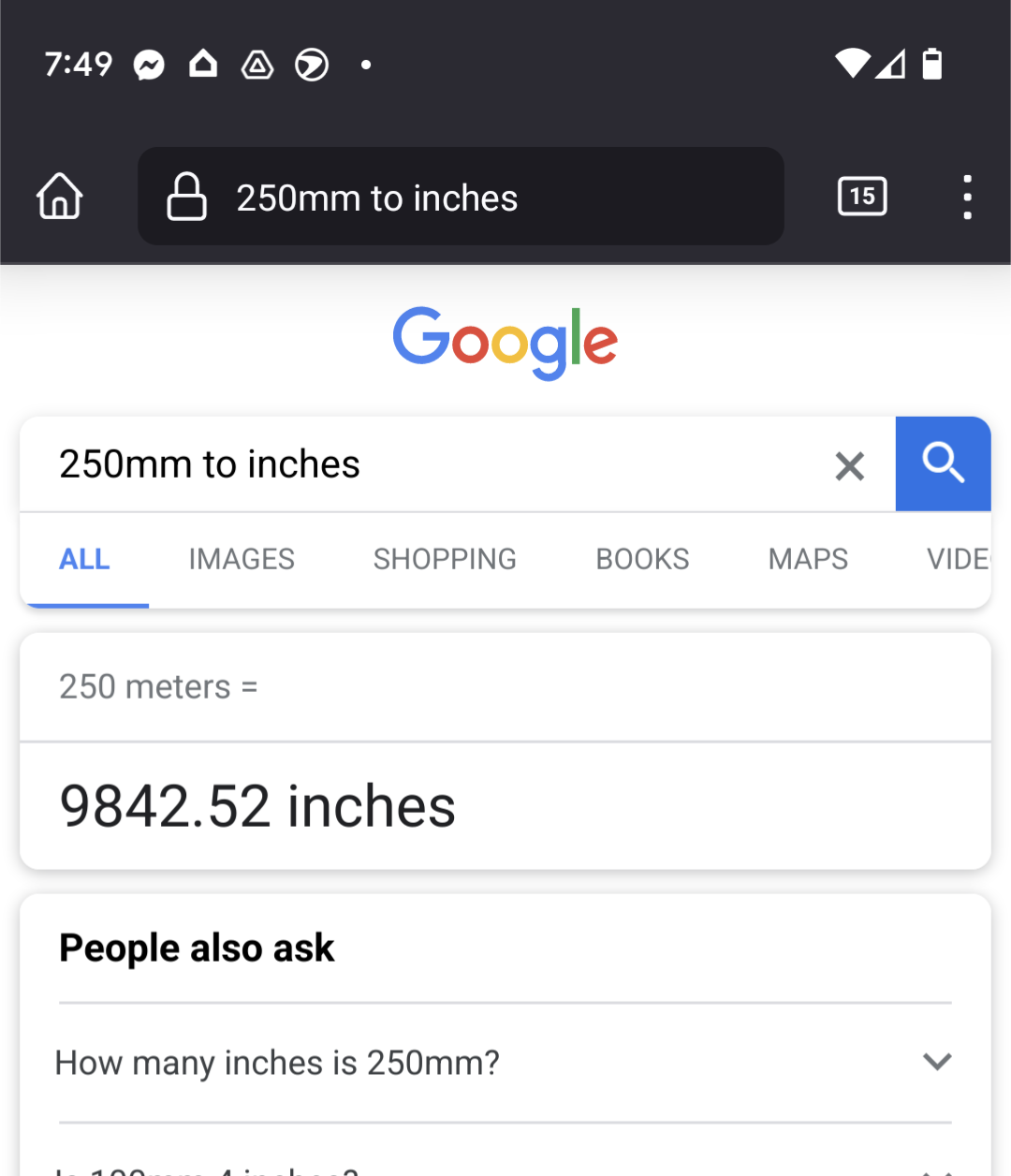Tap the Wi-Fi status icon
This screenshot has width=1011, height=1176.
pyautogui.click(x=852, y=64)
